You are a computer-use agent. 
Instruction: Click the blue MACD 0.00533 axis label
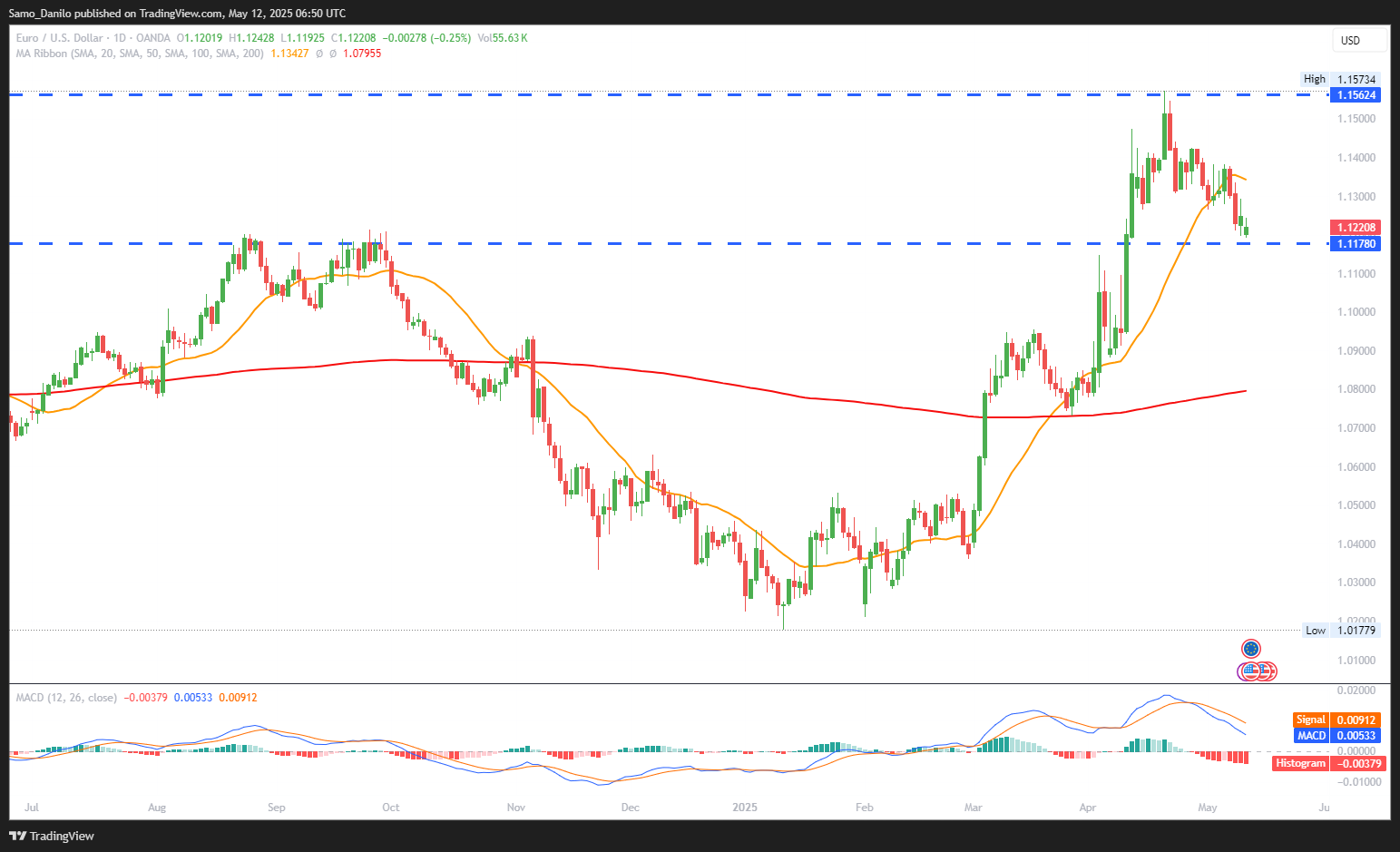1337,736
